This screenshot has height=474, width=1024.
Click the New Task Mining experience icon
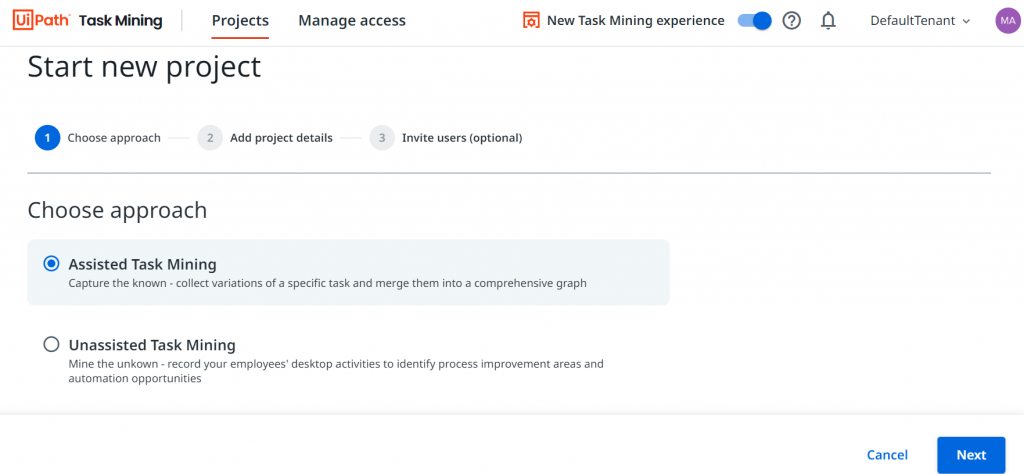532,21
